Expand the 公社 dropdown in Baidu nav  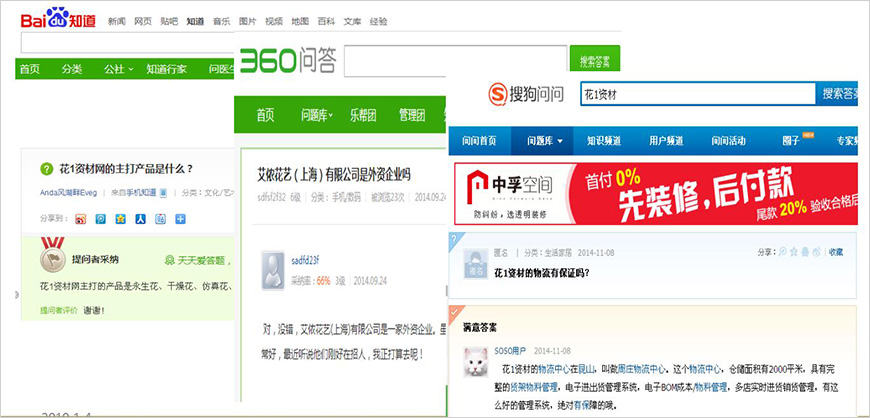point(116,69)
